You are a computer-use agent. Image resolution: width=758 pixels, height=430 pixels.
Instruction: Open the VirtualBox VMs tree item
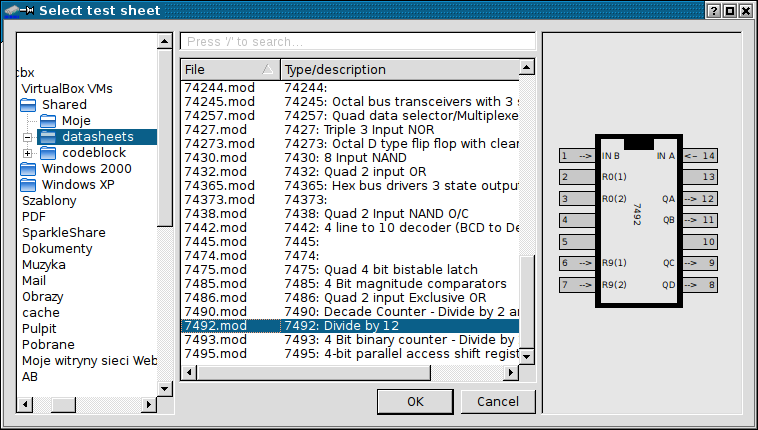point(66,88)
